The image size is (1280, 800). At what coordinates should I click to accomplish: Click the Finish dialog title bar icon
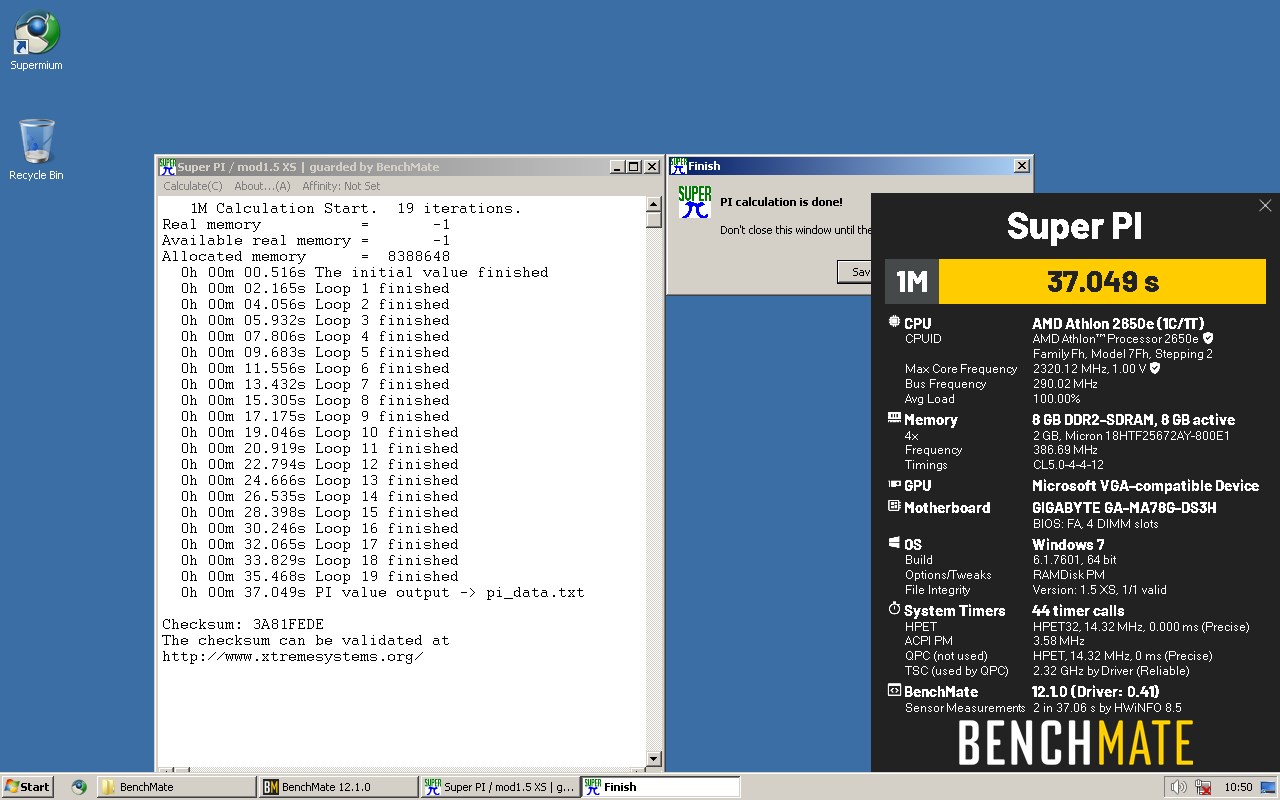678,166
